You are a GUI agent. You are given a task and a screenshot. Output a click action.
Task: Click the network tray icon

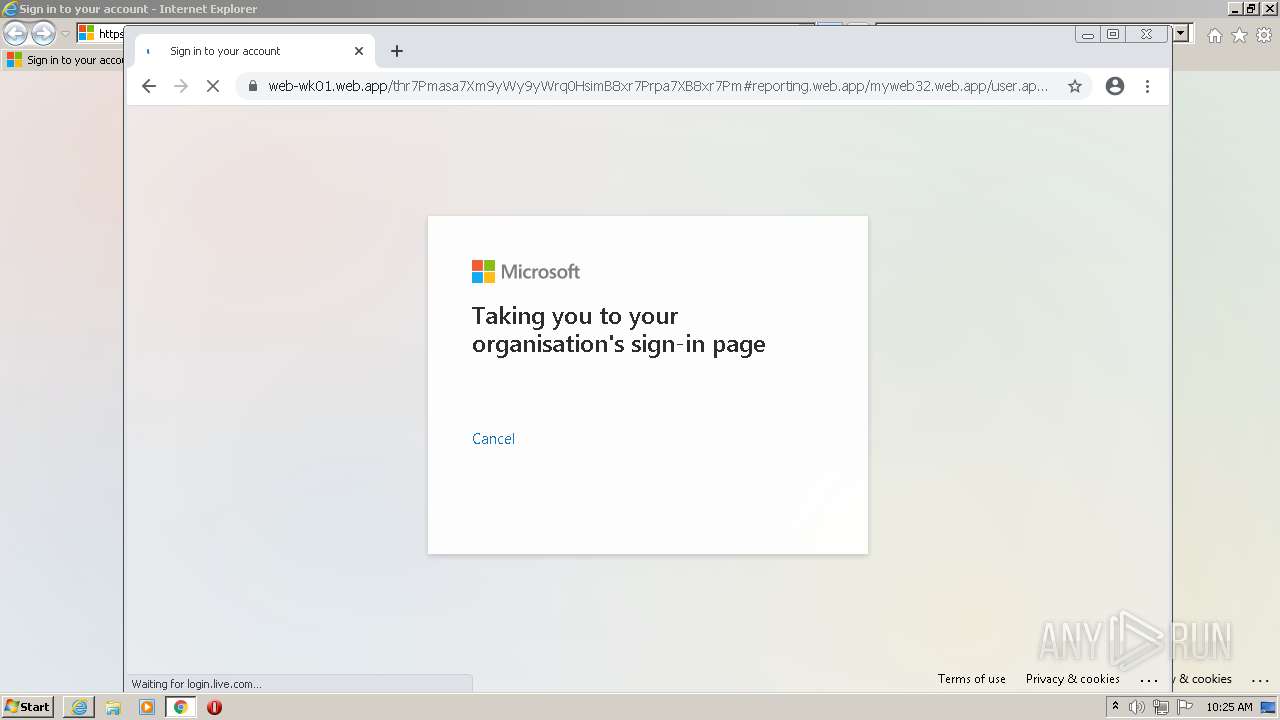[1160, 707]
